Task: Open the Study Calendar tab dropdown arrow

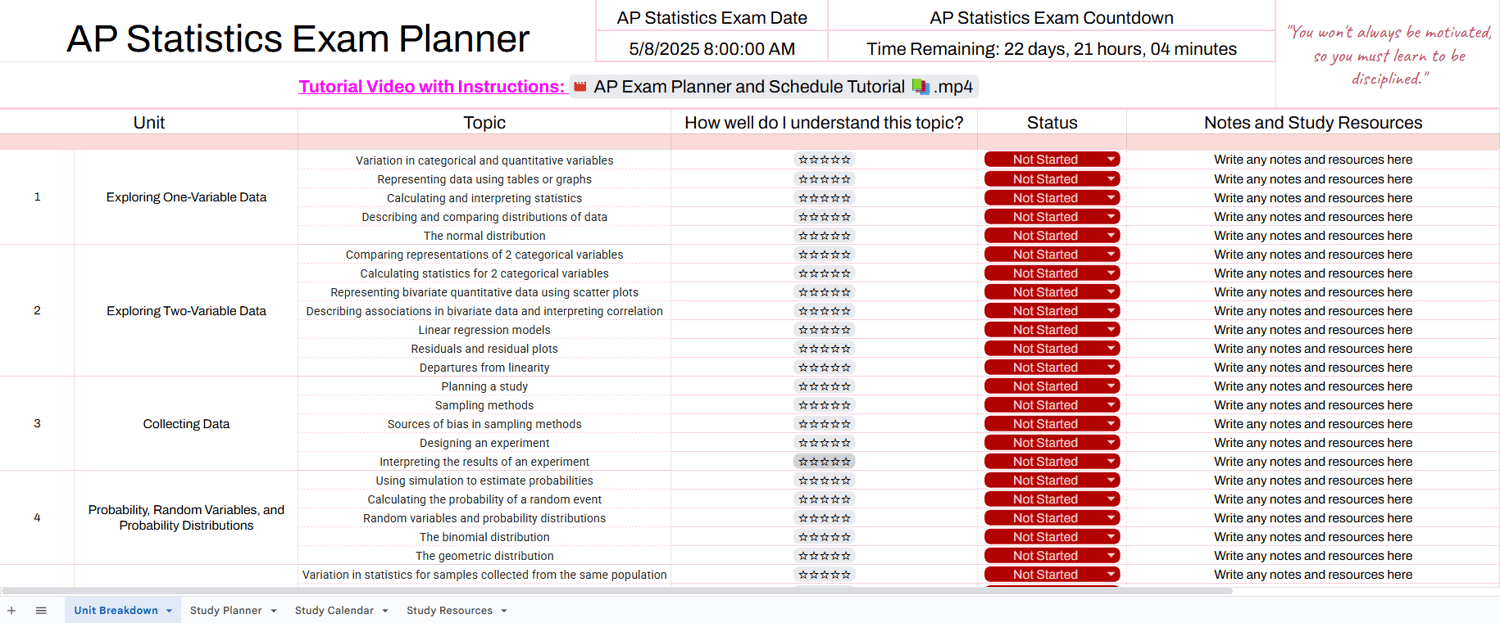Action: pos(385,611)
